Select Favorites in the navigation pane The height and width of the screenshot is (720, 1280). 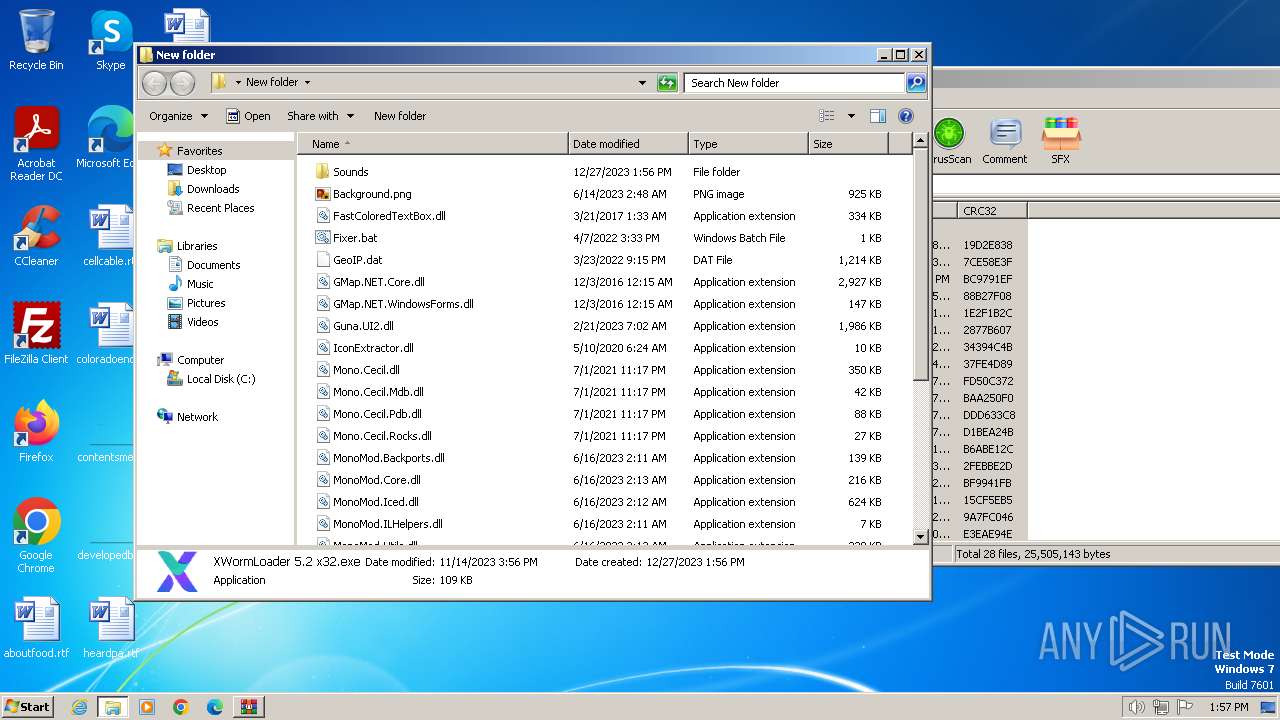click(x=199, y=151)
